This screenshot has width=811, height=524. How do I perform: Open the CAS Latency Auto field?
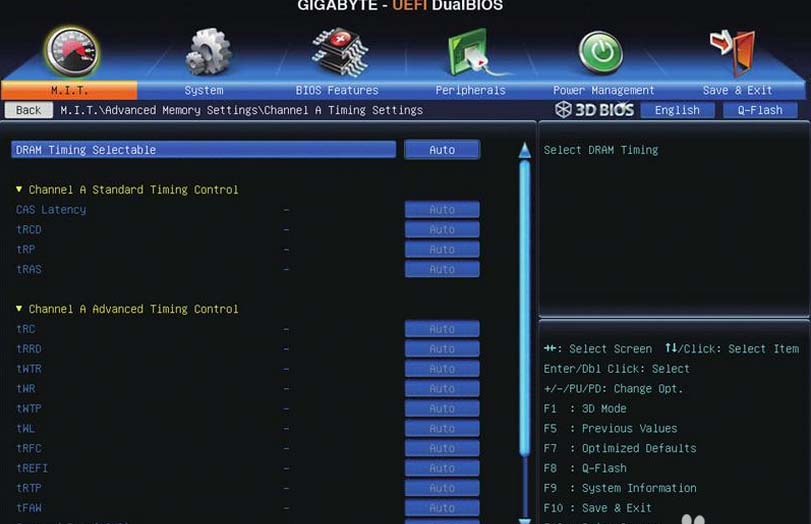click(x=442, y=209)
